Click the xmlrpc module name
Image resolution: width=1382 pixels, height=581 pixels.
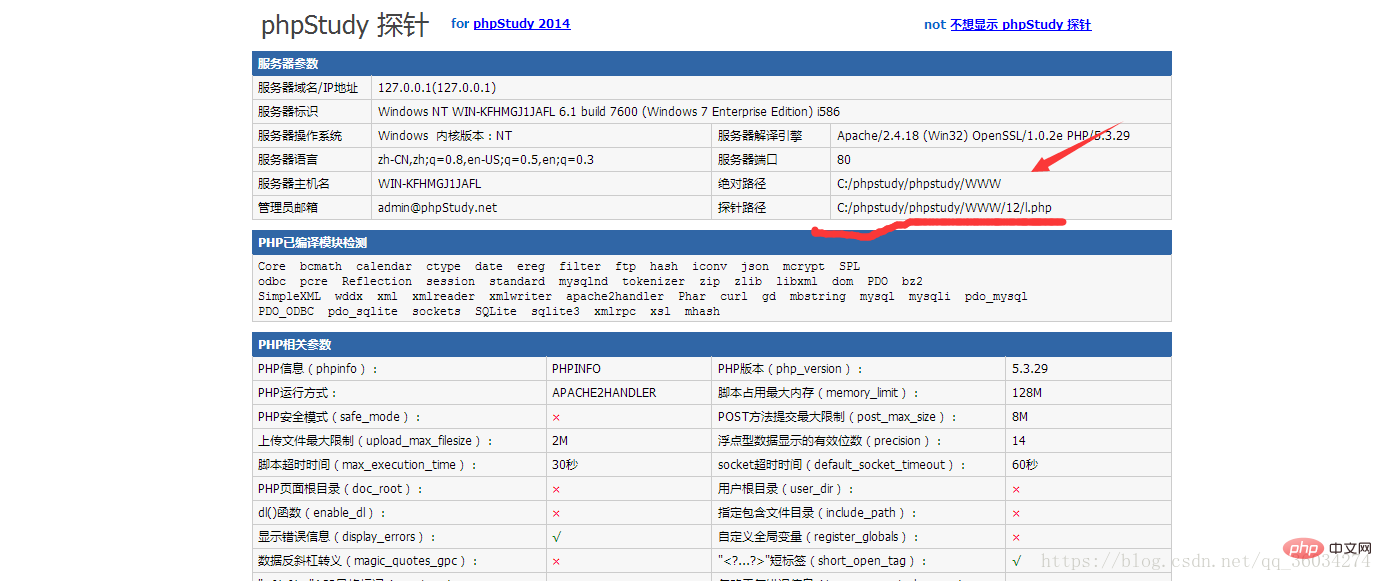pos(615,312)
